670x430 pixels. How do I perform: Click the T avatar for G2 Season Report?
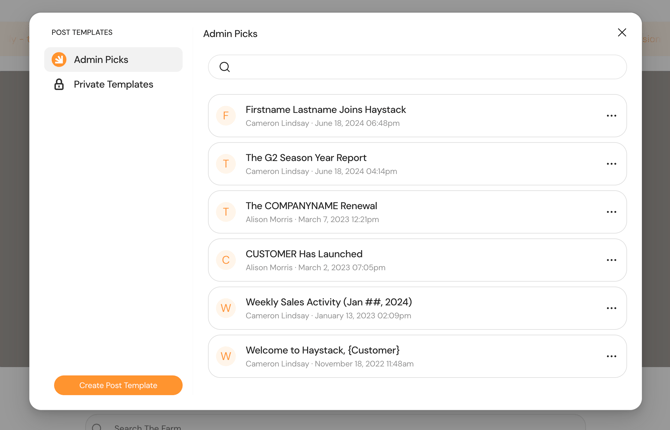(x=226, y=164)
